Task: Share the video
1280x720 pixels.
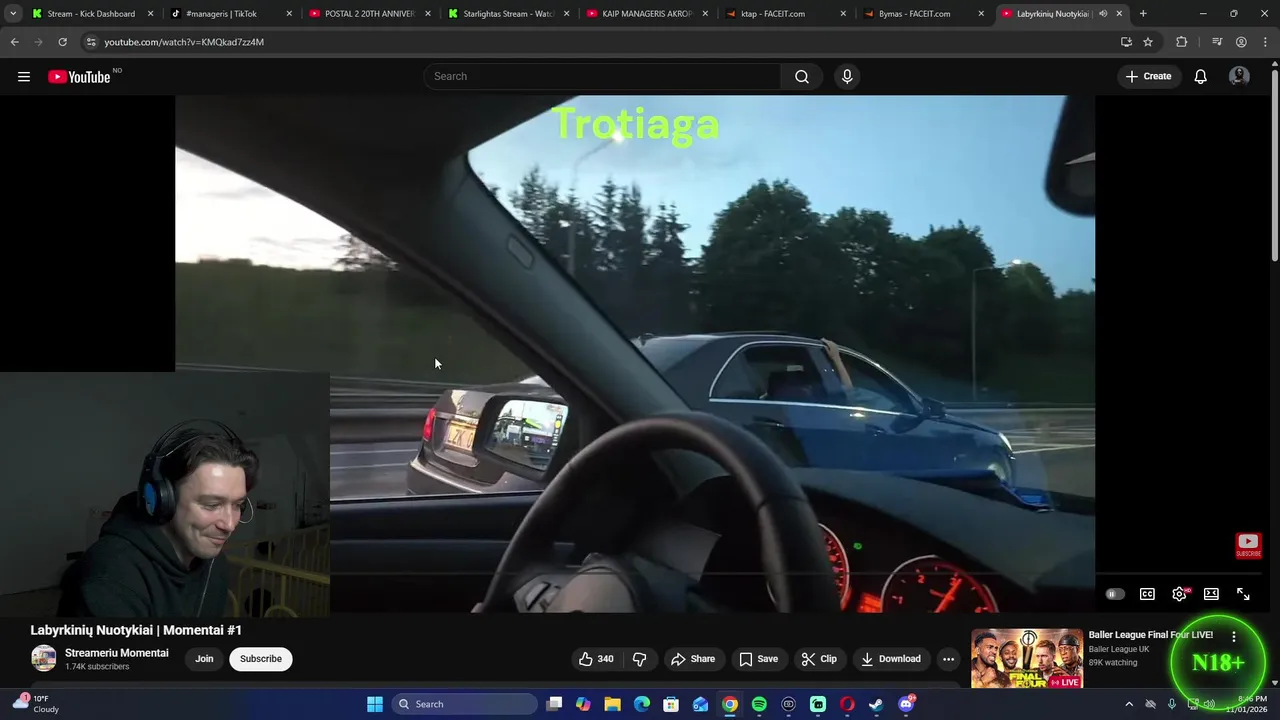Action: tap(693, 659)
